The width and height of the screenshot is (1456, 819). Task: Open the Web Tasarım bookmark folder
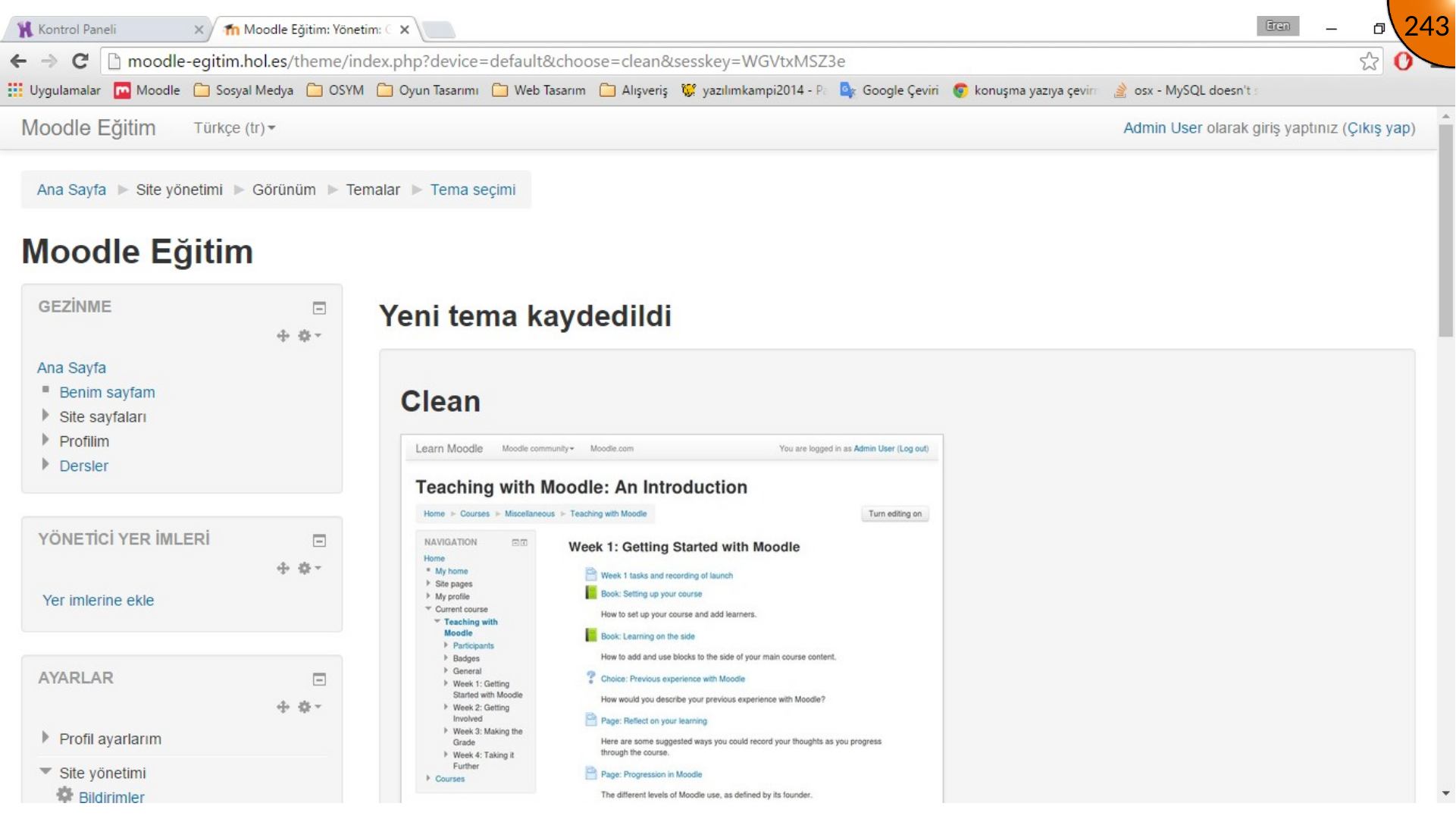click(539, 90)
